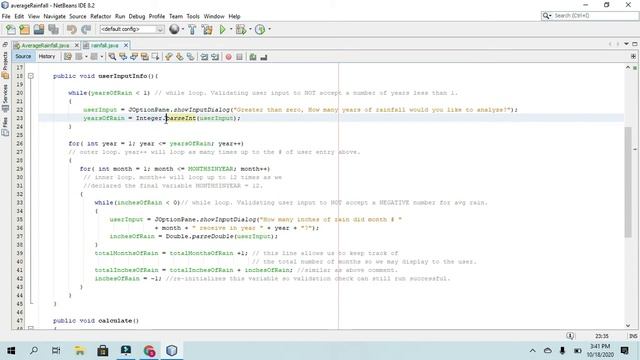This screenshot has height=360, width=640.
Task: Open the browser selection dropdown arrow
Action: click(x=182, y=29)
